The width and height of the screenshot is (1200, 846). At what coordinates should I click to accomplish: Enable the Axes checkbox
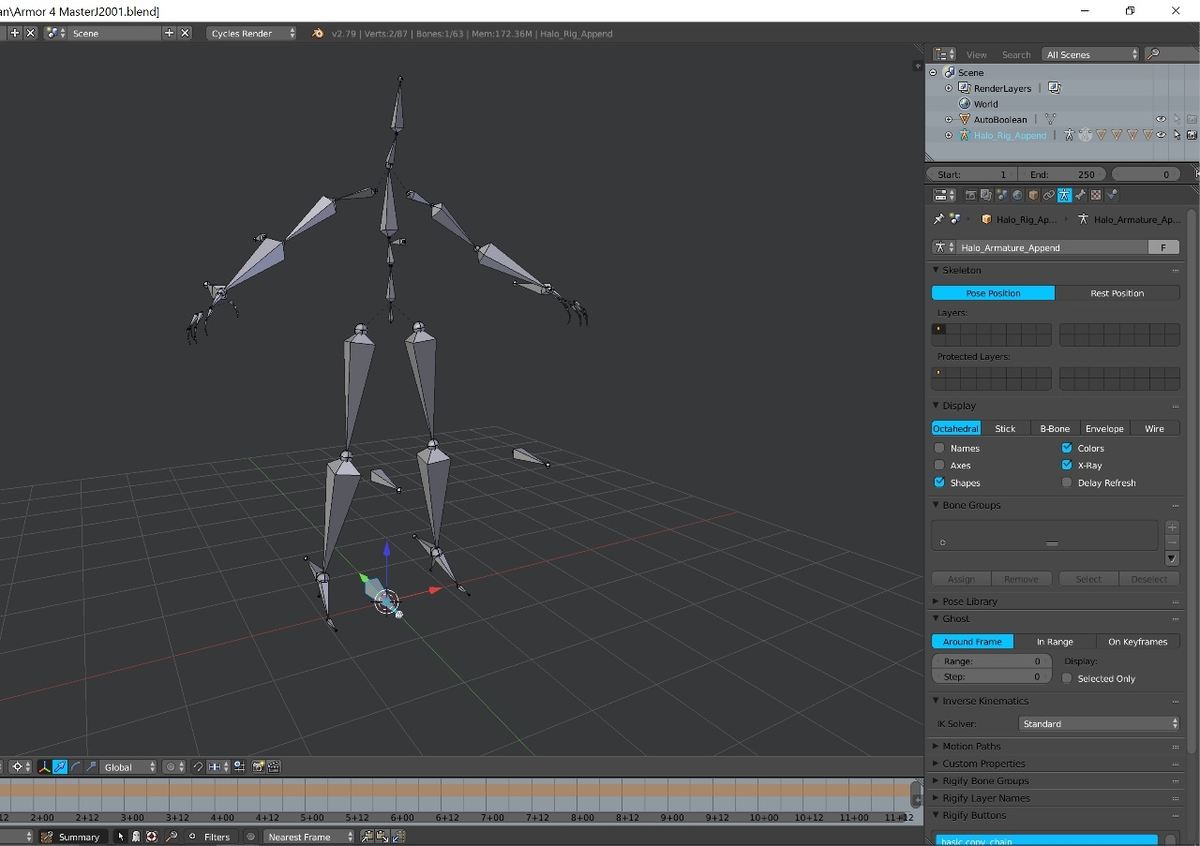coord(939,465)
